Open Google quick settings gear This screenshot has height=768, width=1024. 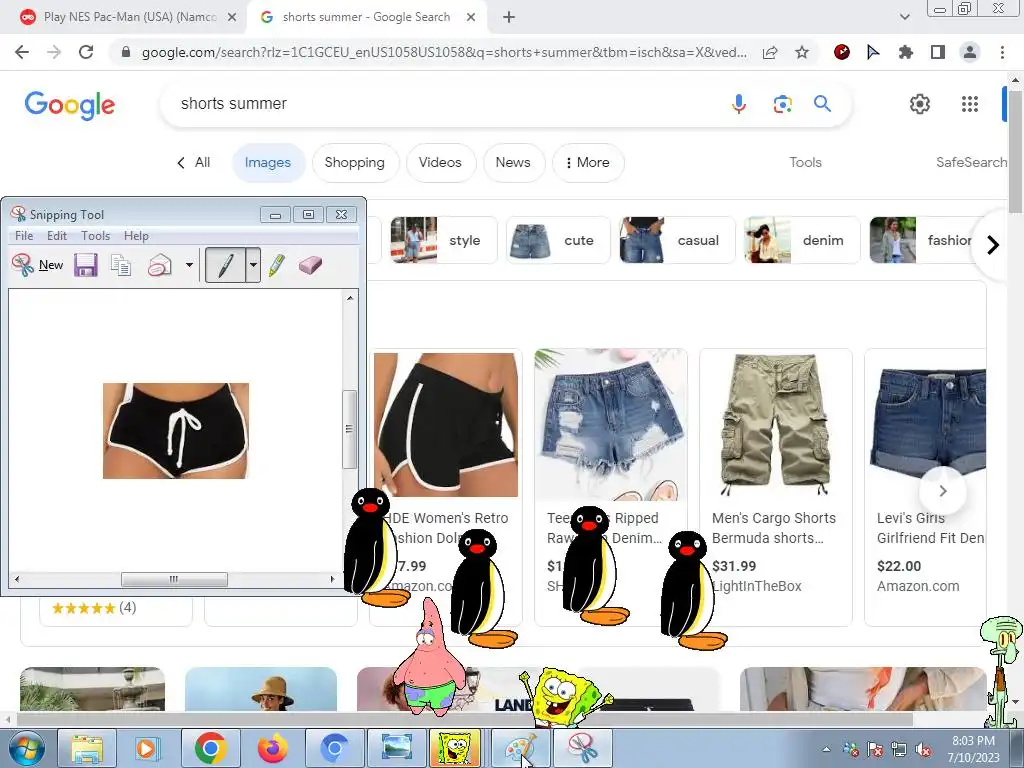(920, 104)
